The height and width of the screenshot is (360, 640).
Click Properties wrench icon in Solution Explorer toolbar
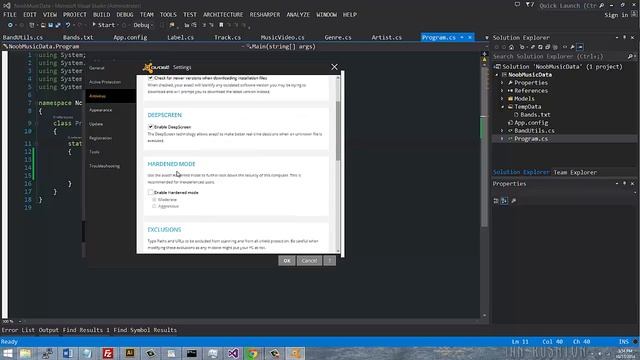(x=572, y=47)
